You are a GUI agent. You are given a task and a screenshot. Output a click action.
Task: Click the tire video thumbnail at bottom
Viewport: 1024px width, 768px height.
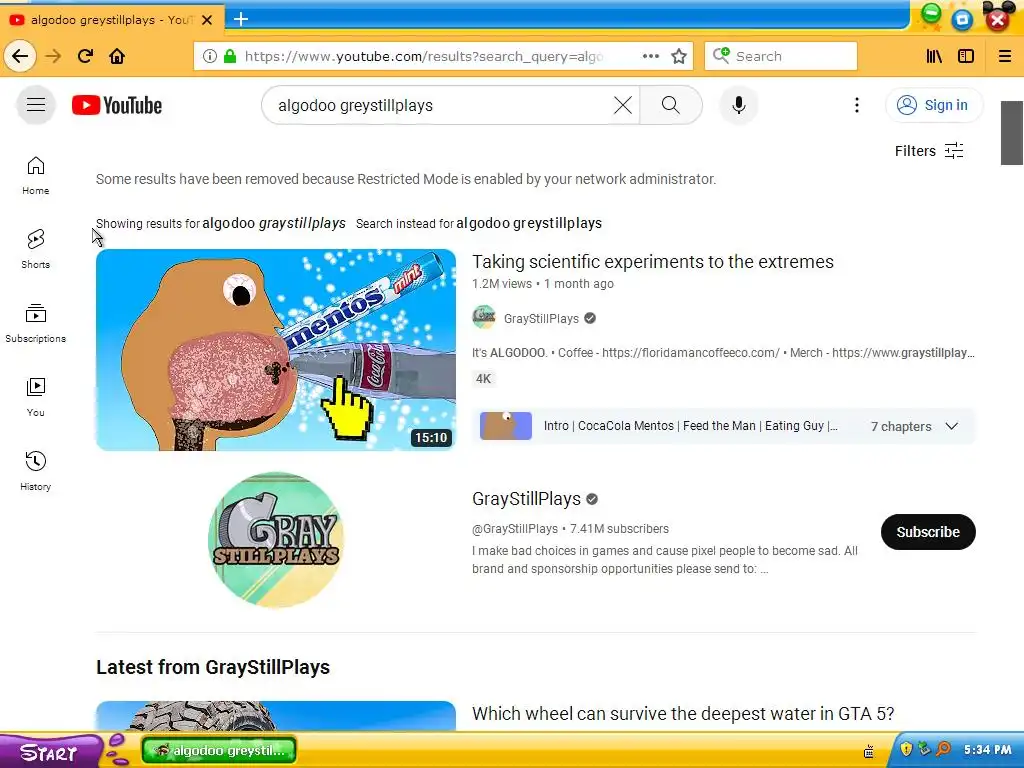tap(276, 716)
